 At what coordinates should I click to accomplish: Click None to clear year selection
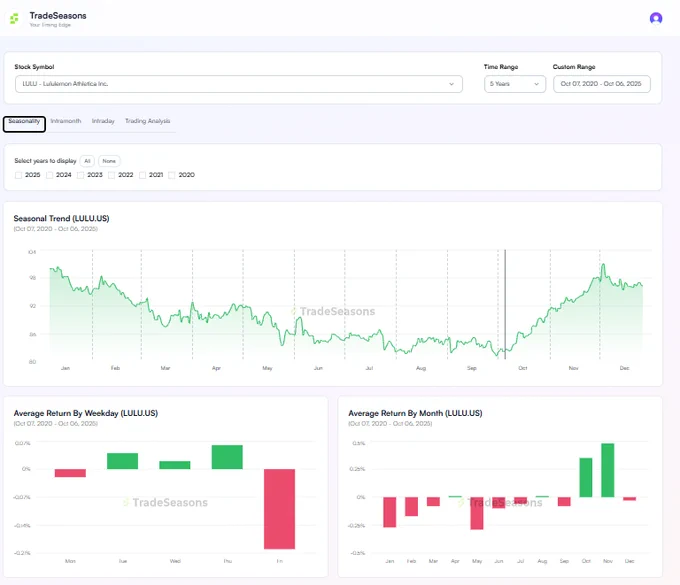[109, 161]
